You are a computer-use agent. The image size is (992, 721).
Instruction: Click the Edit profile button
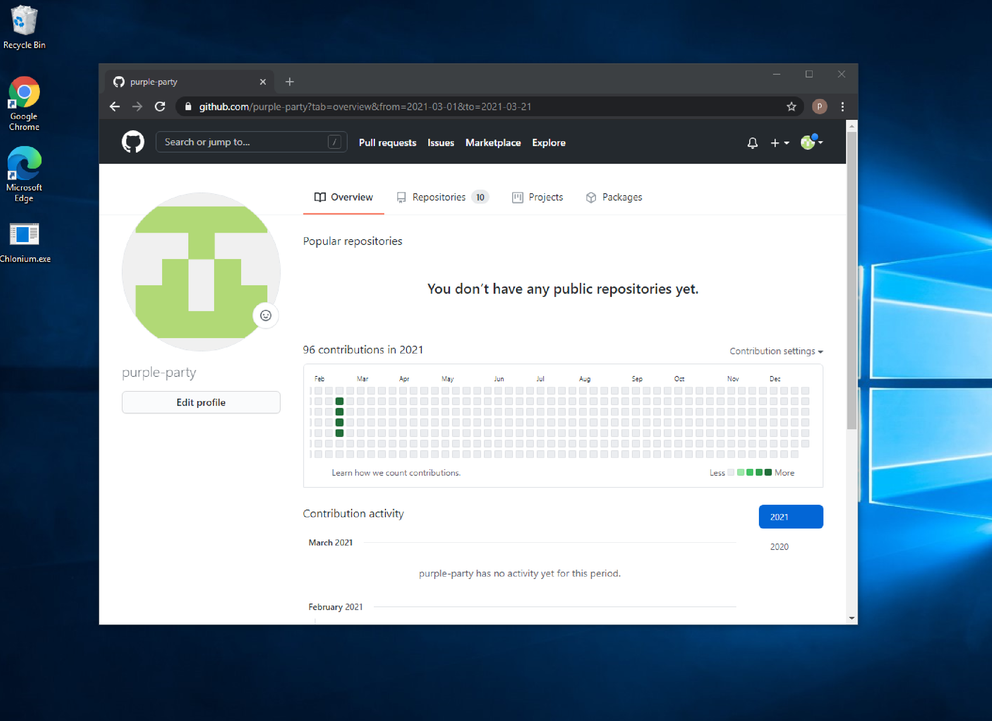tap(200, 402)
